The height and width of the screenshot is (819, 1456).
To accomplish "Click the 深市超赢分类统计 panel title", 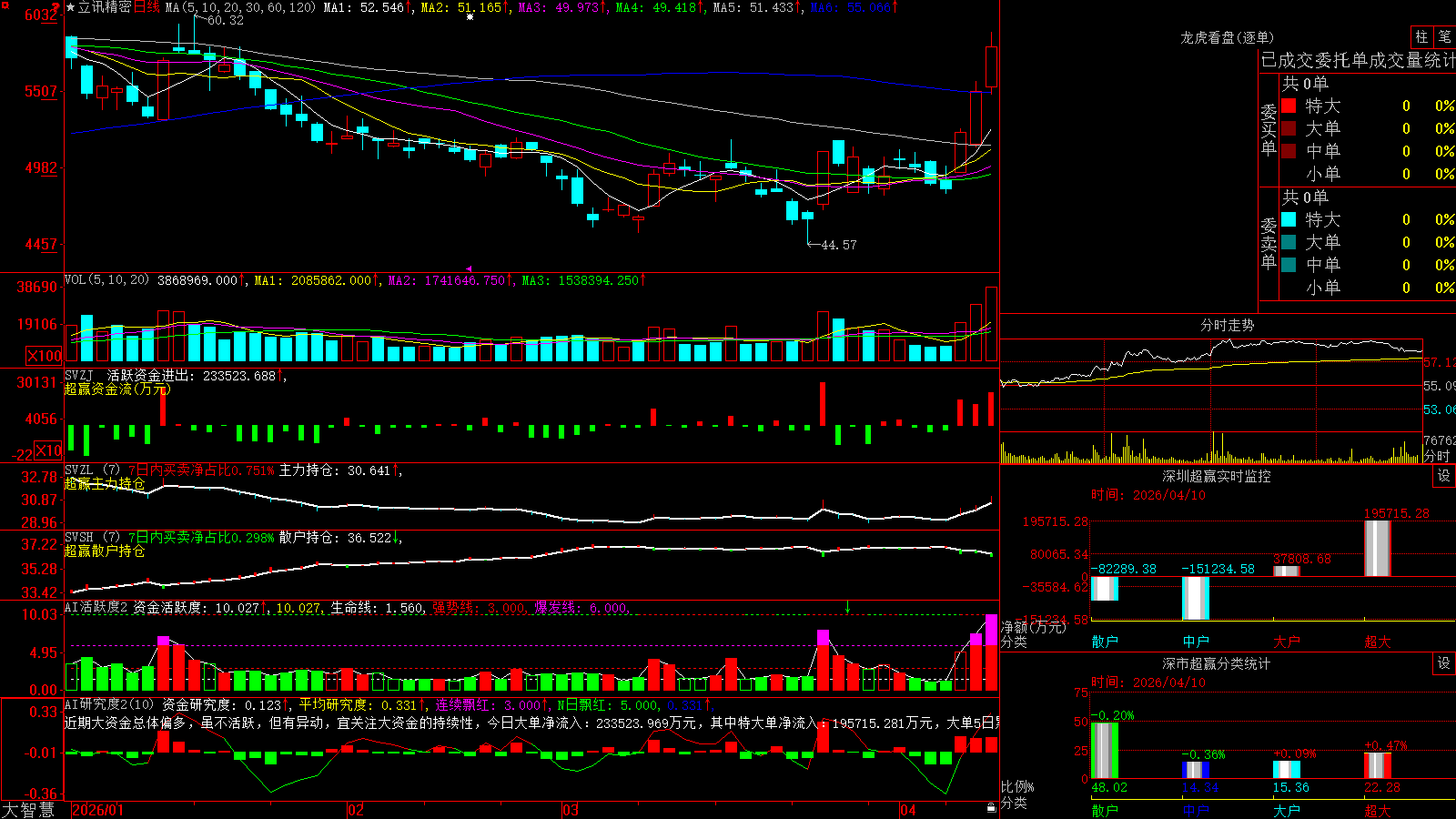I will (1217, 663).
